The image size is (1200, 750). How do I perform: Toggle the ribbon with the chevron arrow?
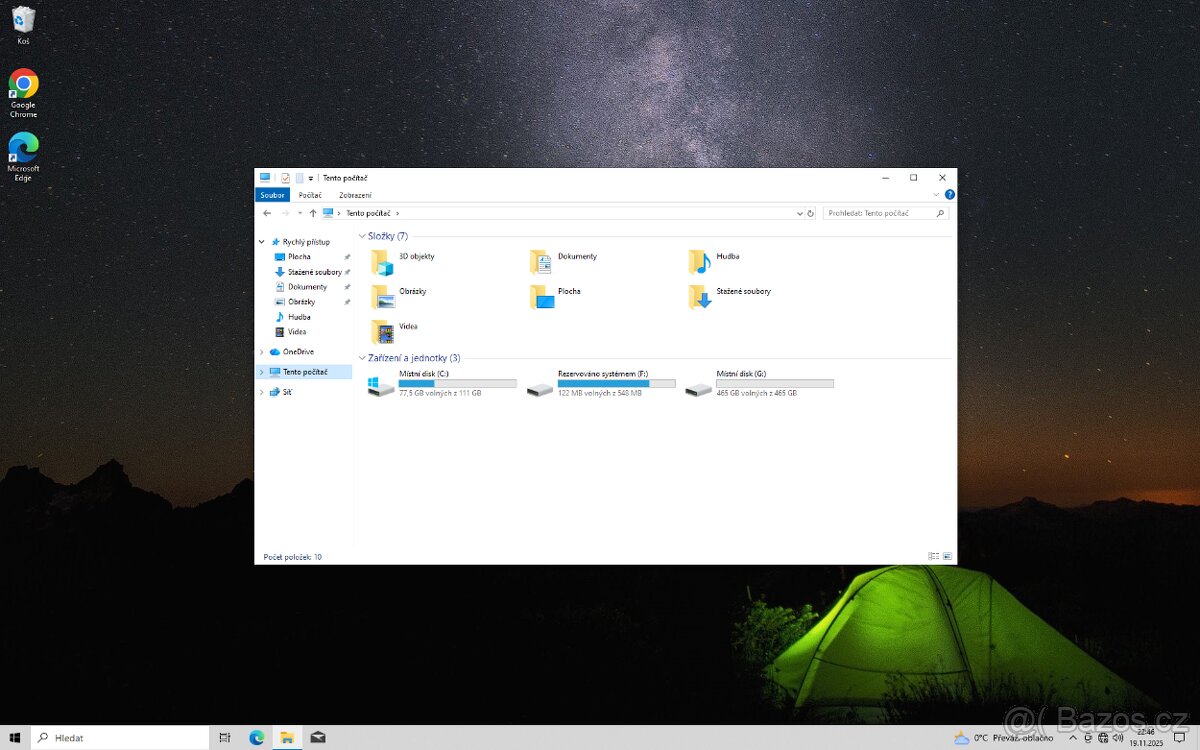pyautogui.click(x=936, y=194)
